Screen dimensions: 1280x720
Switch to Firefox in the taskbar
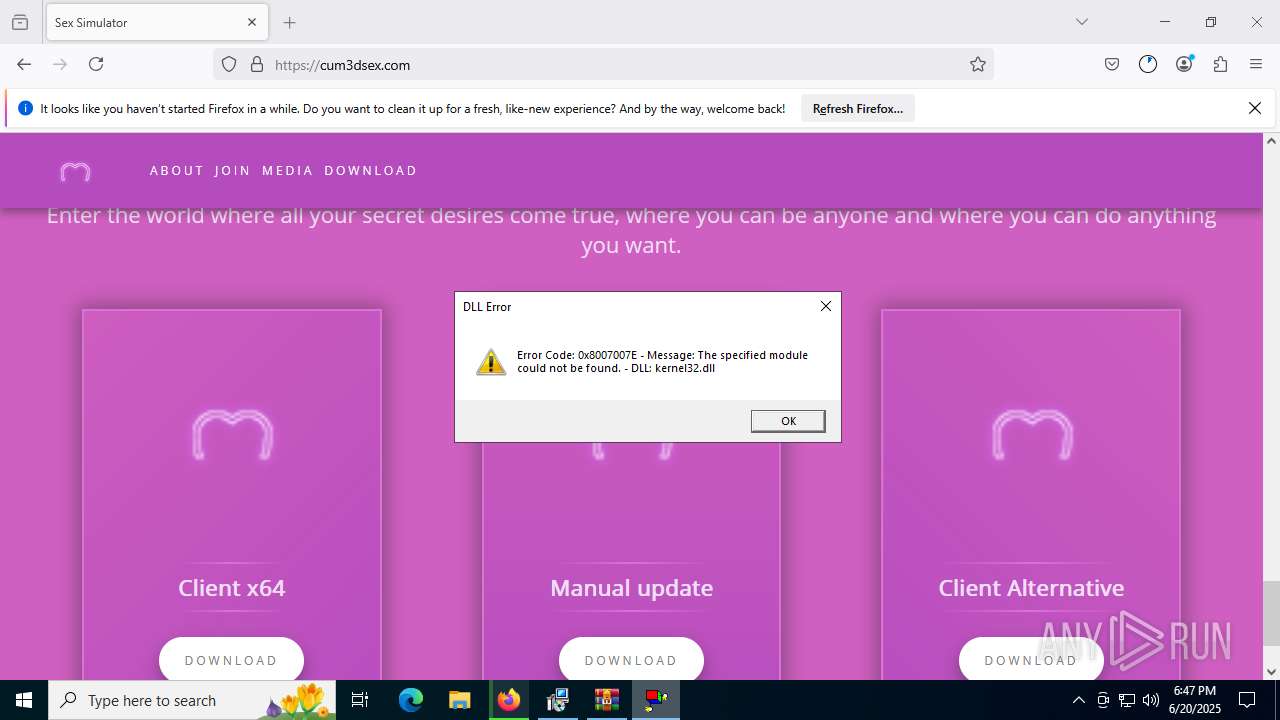pyautogui.click(x=509, y=700)
